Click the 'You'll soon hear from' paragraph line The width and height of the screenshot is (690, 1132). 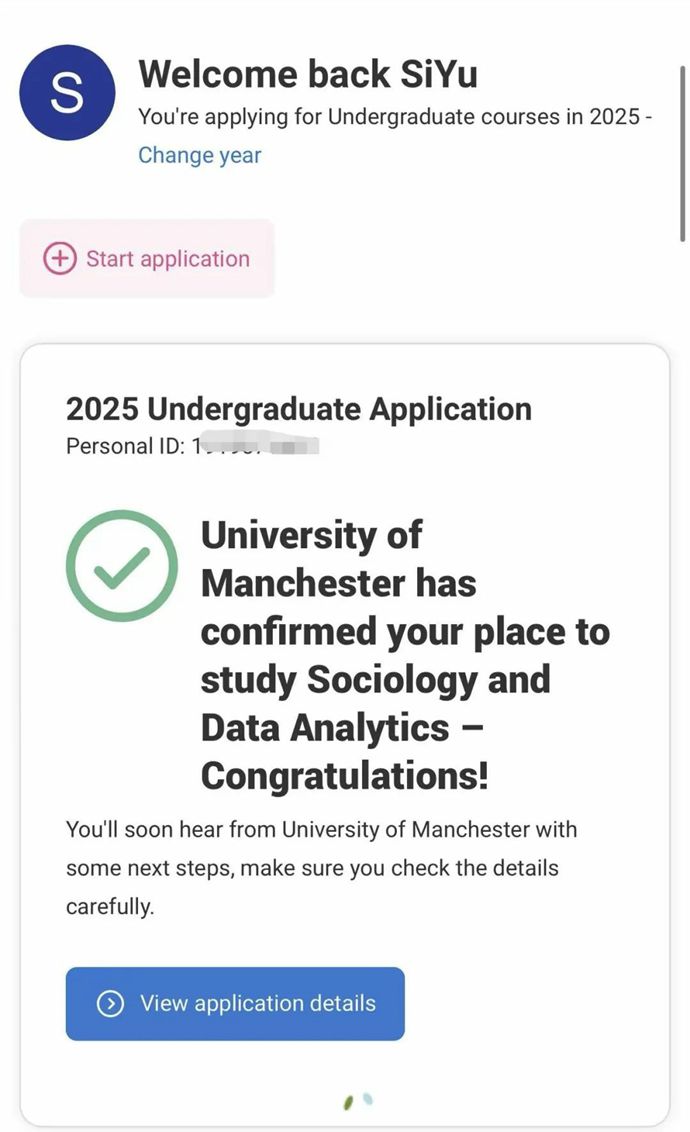pos(321,830)
